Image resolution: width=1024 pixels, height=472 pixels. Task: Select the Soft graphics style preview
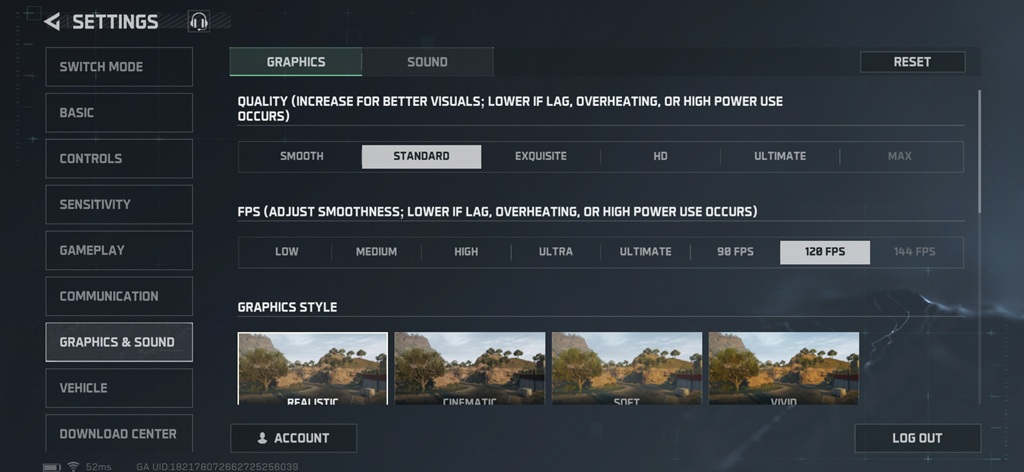626,368
